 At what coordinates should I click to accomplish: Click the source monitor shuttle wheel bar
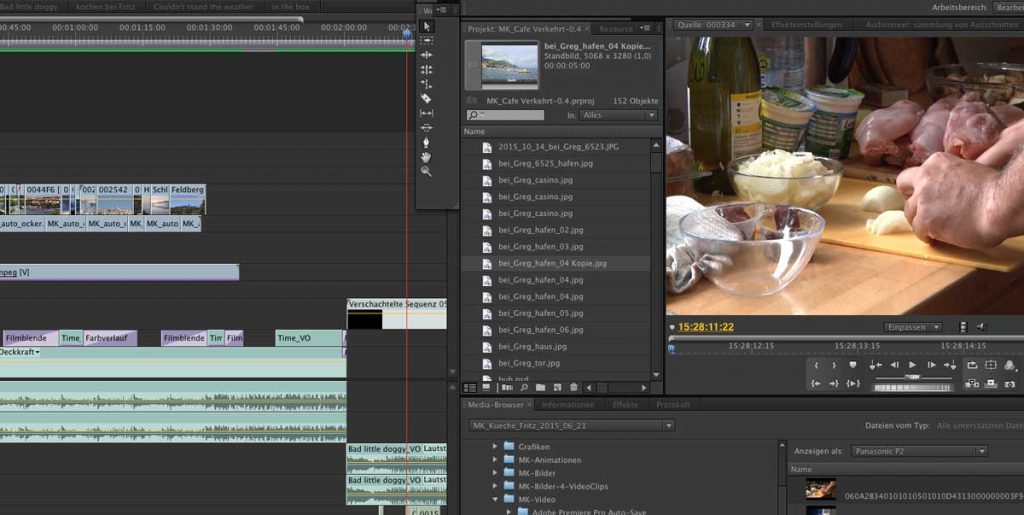click(x=913, y=388)
